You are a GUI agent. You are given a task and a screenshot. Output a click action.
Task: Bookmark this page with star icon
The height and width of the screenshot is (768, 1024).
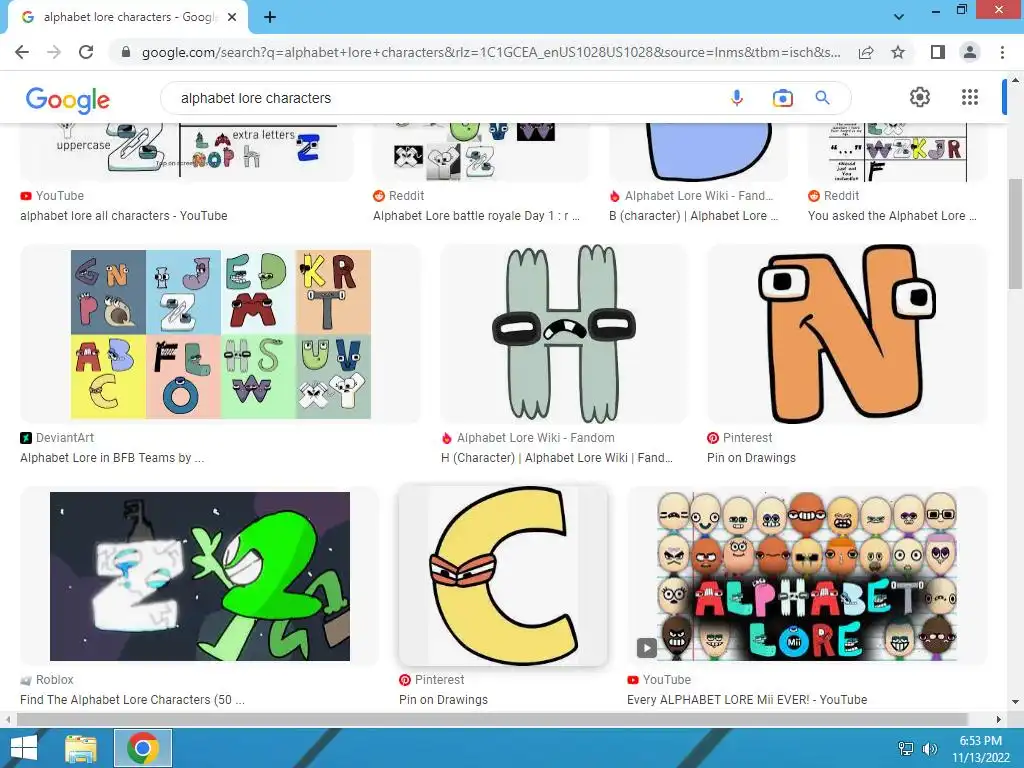[898, 52]
